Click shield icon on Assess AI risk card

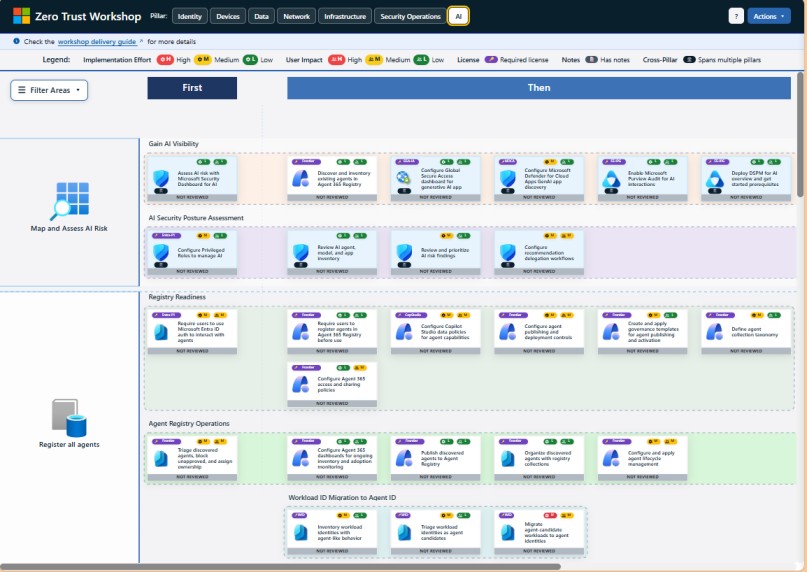click(x=161, y=179)
